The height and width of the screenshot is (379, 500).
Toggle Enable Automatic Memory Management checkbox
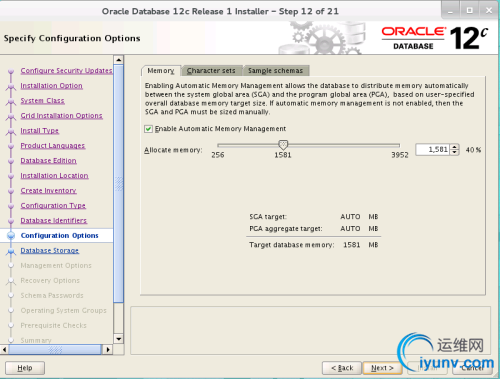tap(148, 129)
